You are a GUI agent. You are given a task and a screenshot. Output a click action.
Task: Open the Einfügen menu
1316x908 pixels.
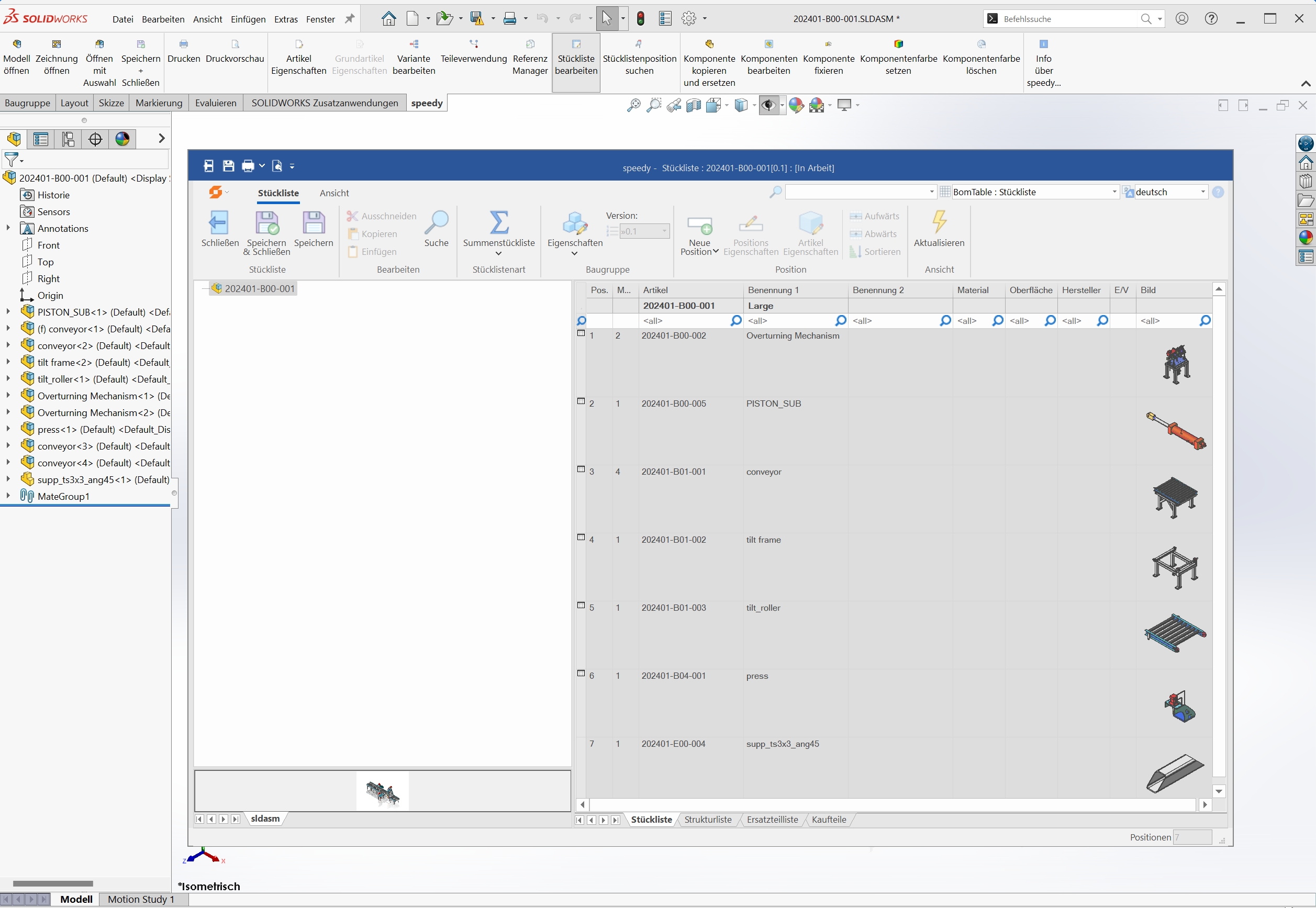point(248,19)
